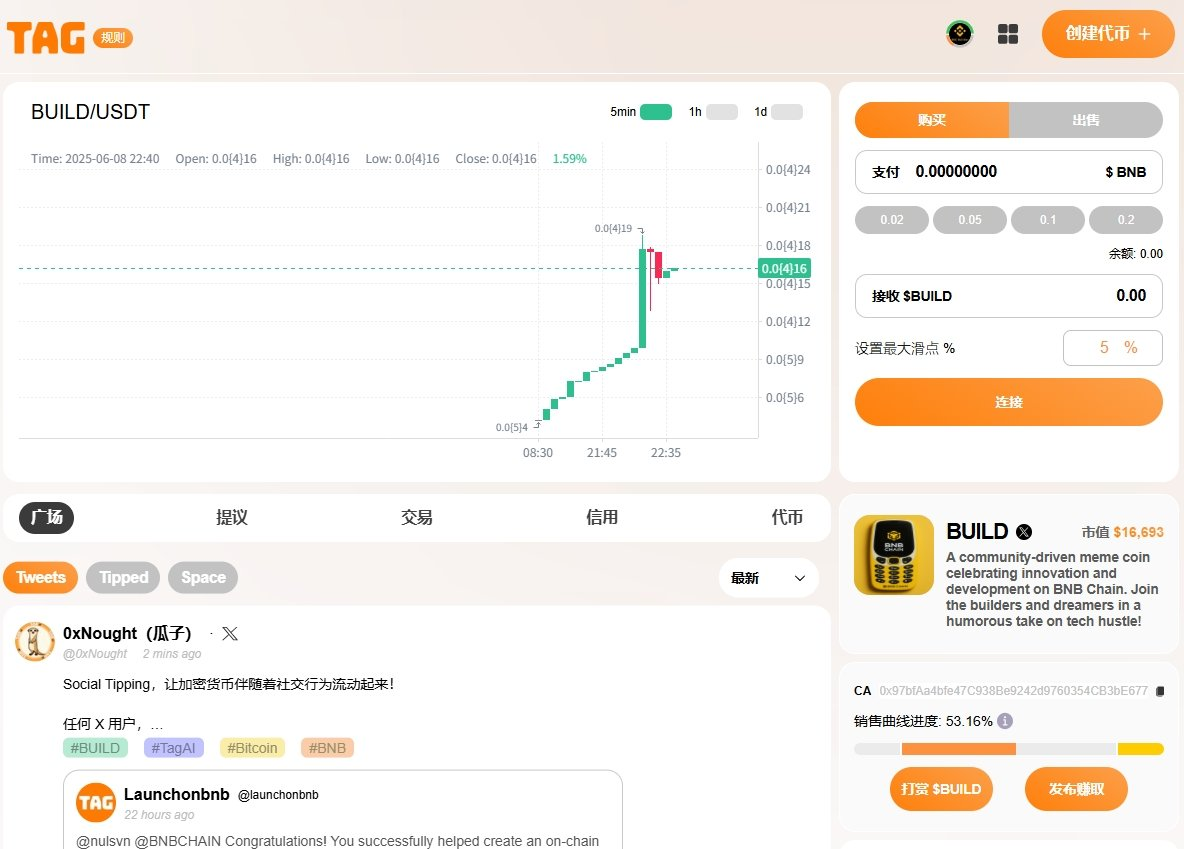Click the orange 连接 connect button

tap(1008, 402)
